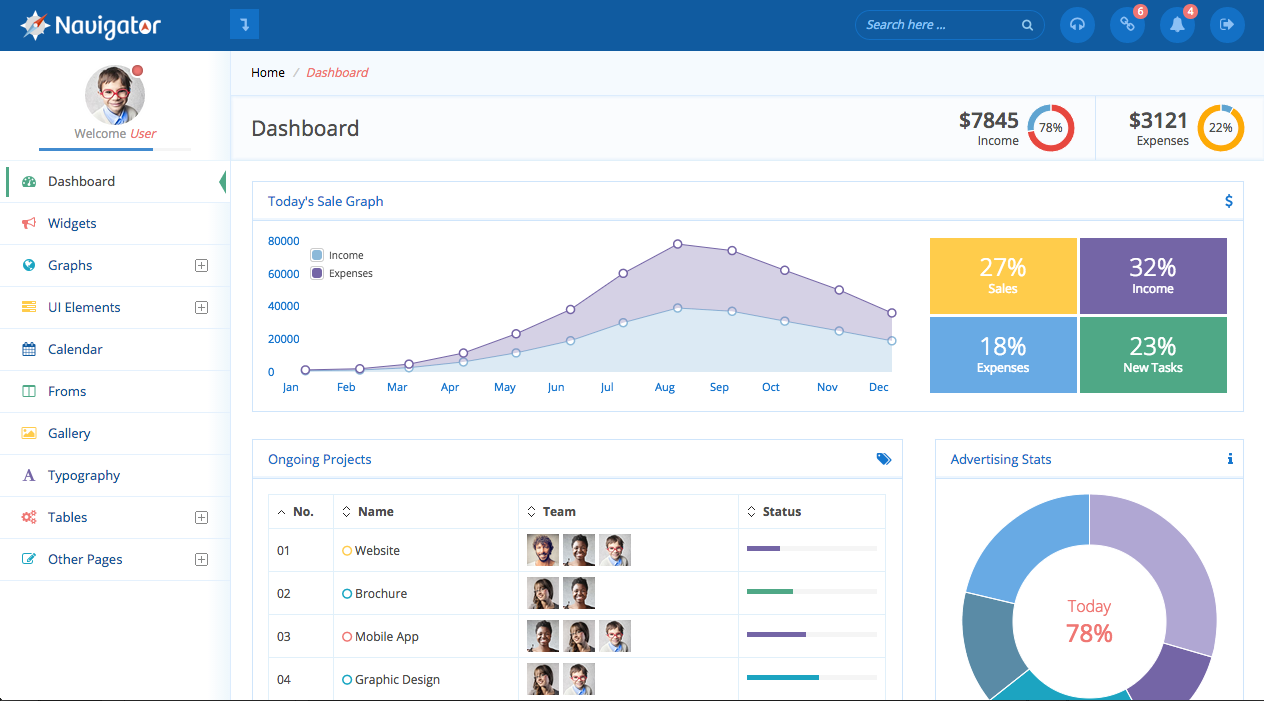
Task: Open the notifications bell icon
Action: pos(1177,25)
